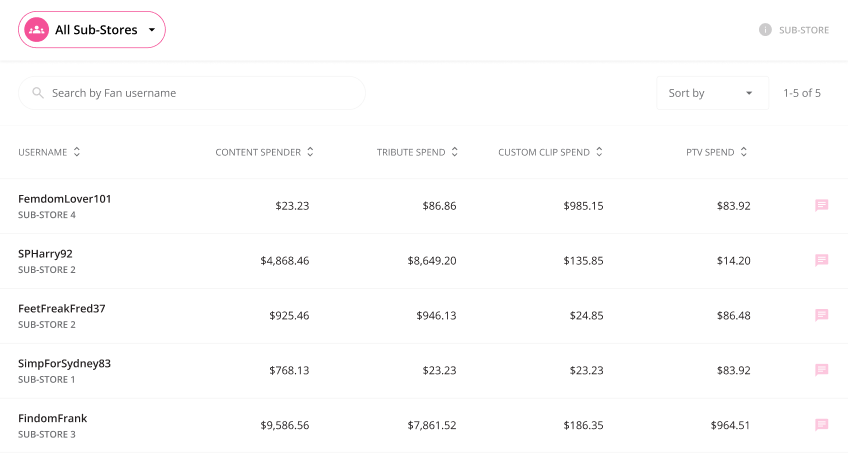Sort by Username column arrows
848x462 pixels.
[x=77, y=152]
